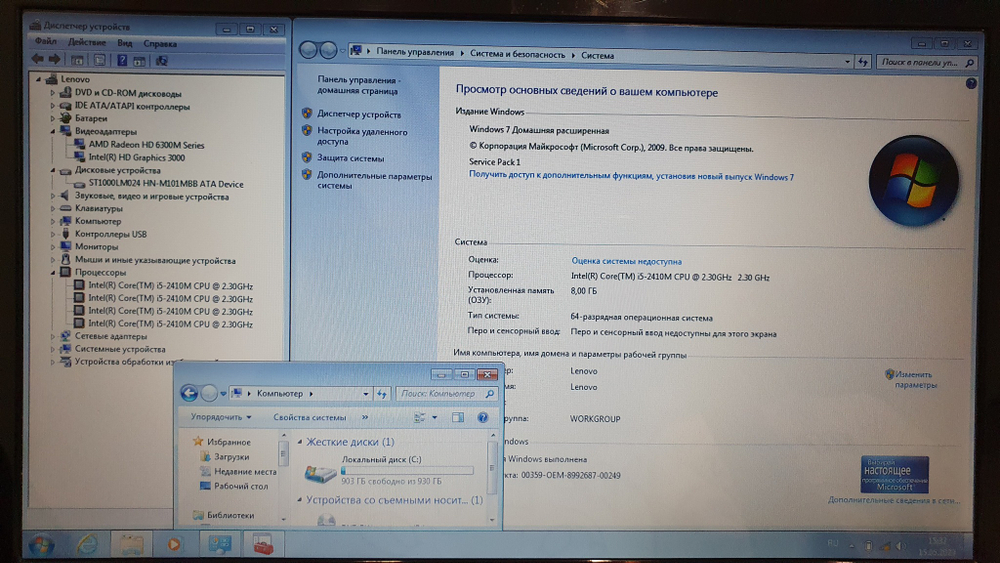The height and width of the screenshot is (563, 1000).
Task: Open Файл menu in Device Manager
Action: click(x=45, y=42)
